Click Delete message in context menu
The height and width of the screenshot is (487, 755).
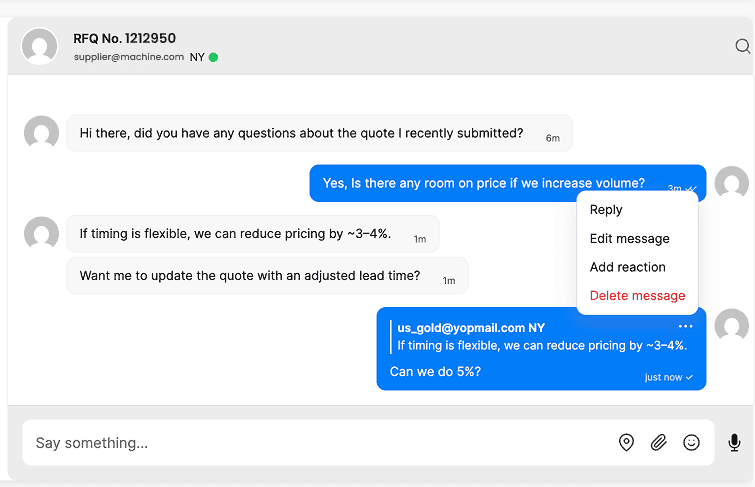pyautogui.click(x=637, y=296)
